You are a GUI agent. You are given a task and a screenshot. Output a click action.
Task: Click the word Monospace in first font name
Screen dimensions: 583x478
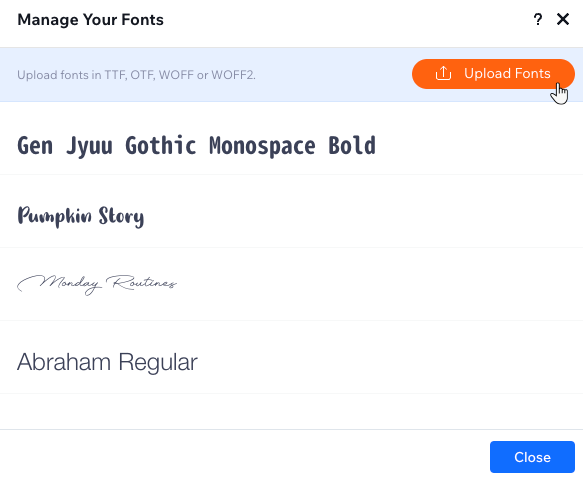[262, 146]
